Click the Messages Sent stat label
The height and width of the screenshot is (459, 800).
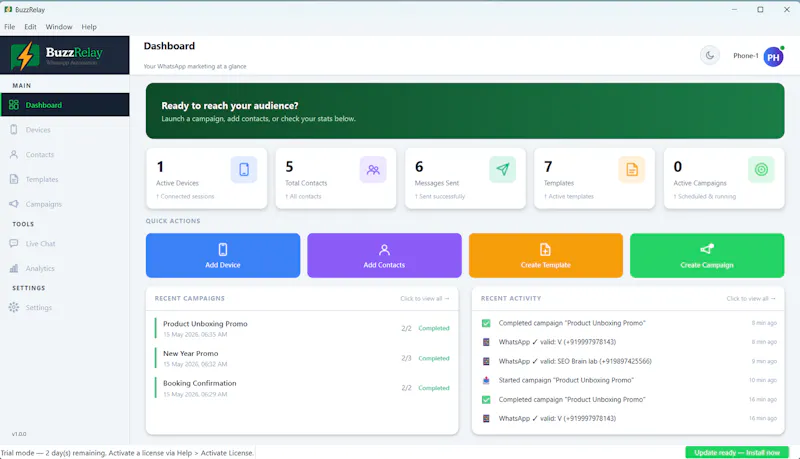(x=437, y=183)
